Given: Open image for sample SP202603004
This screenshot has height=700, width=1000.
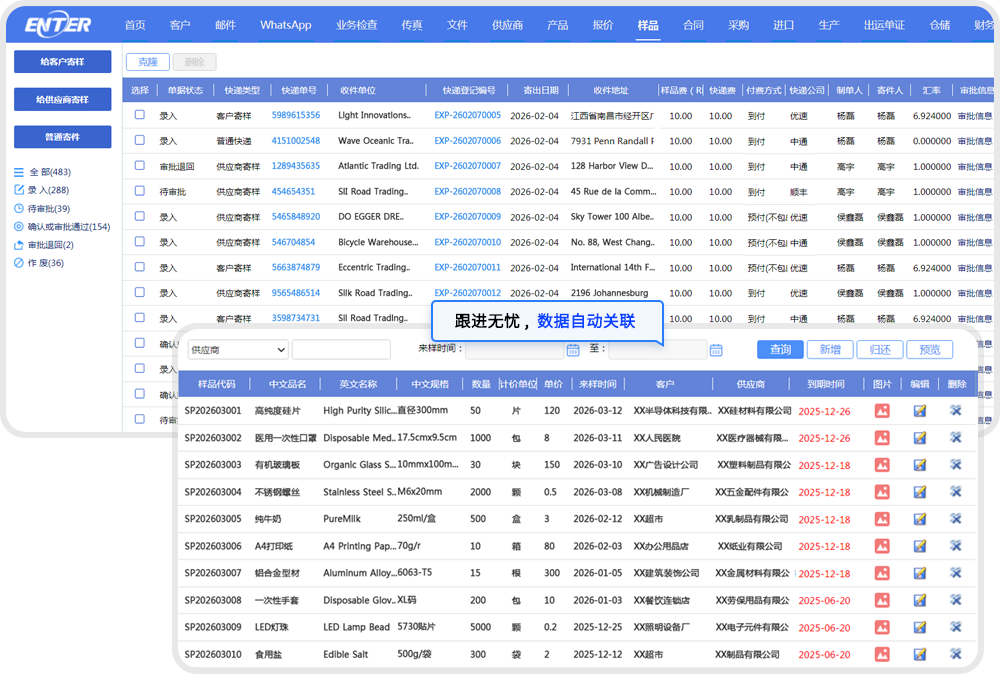Looking at the screenshot, I should pos(882,492).
